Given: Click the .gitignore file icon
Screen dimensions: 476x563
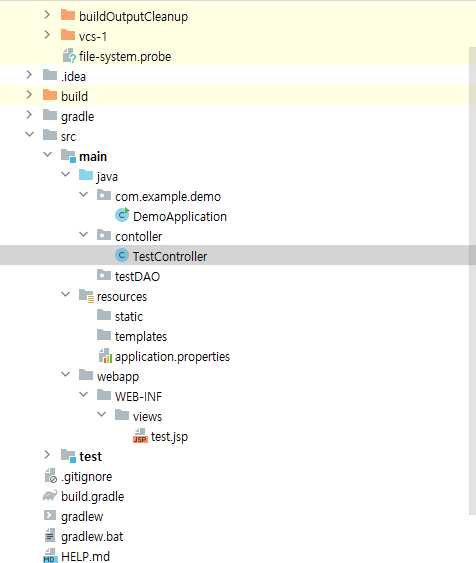Looking at the screenshot, I should pos(51,476).
